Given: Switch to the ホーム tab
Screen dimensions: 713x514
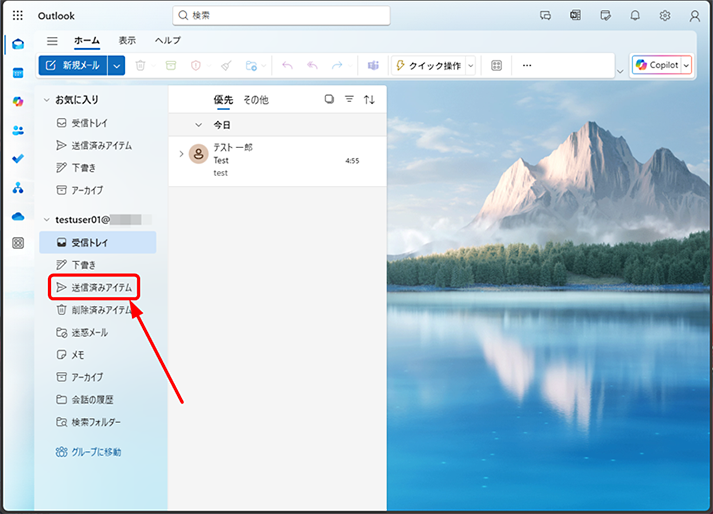Looking at the screenshot, I should pyautogui.click(x=87, y=40).
